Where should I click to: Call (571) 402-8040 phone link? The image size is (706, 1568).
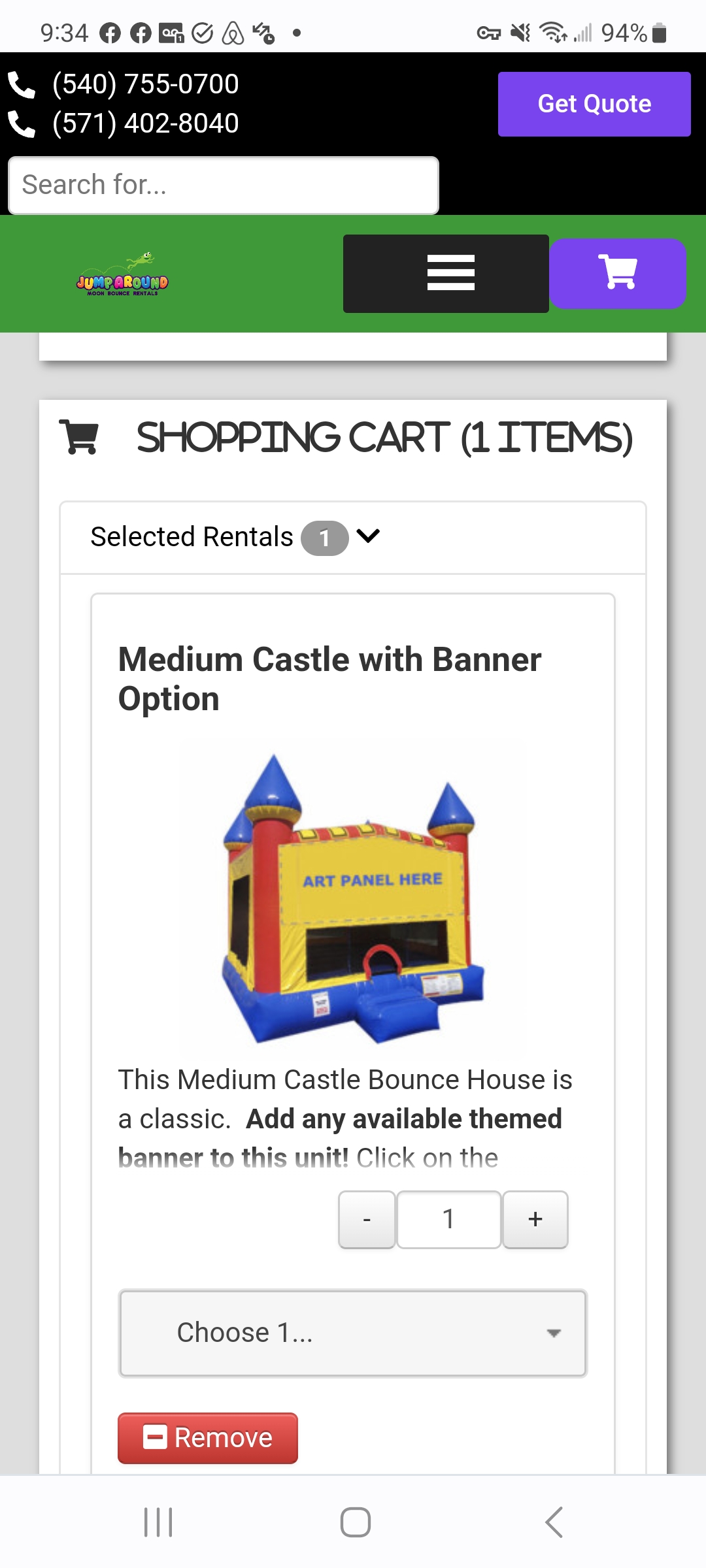tap(146, 123)
